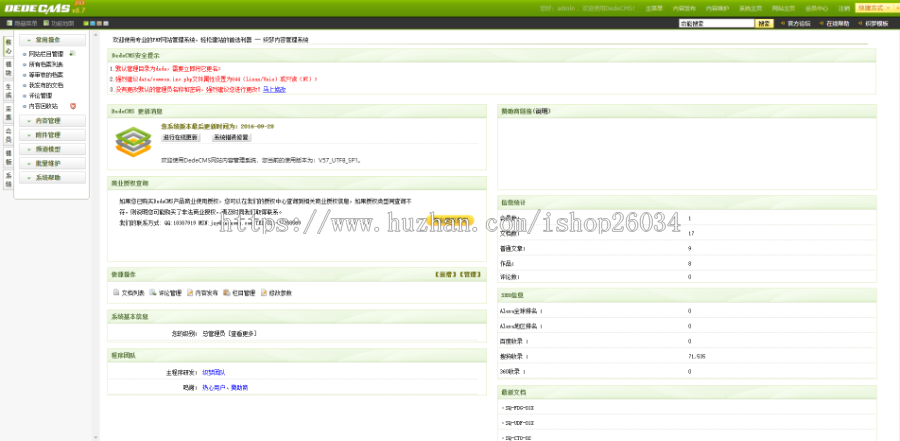
Task: Open 网站栏目管理 in the sidebar
Action: 46,53
